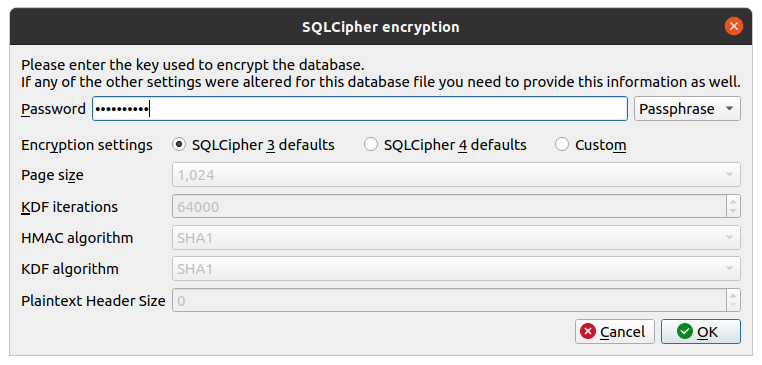Click the green checkmark icon on OK
This screenshot has height=365, width=762.
(x=684, y=331)
